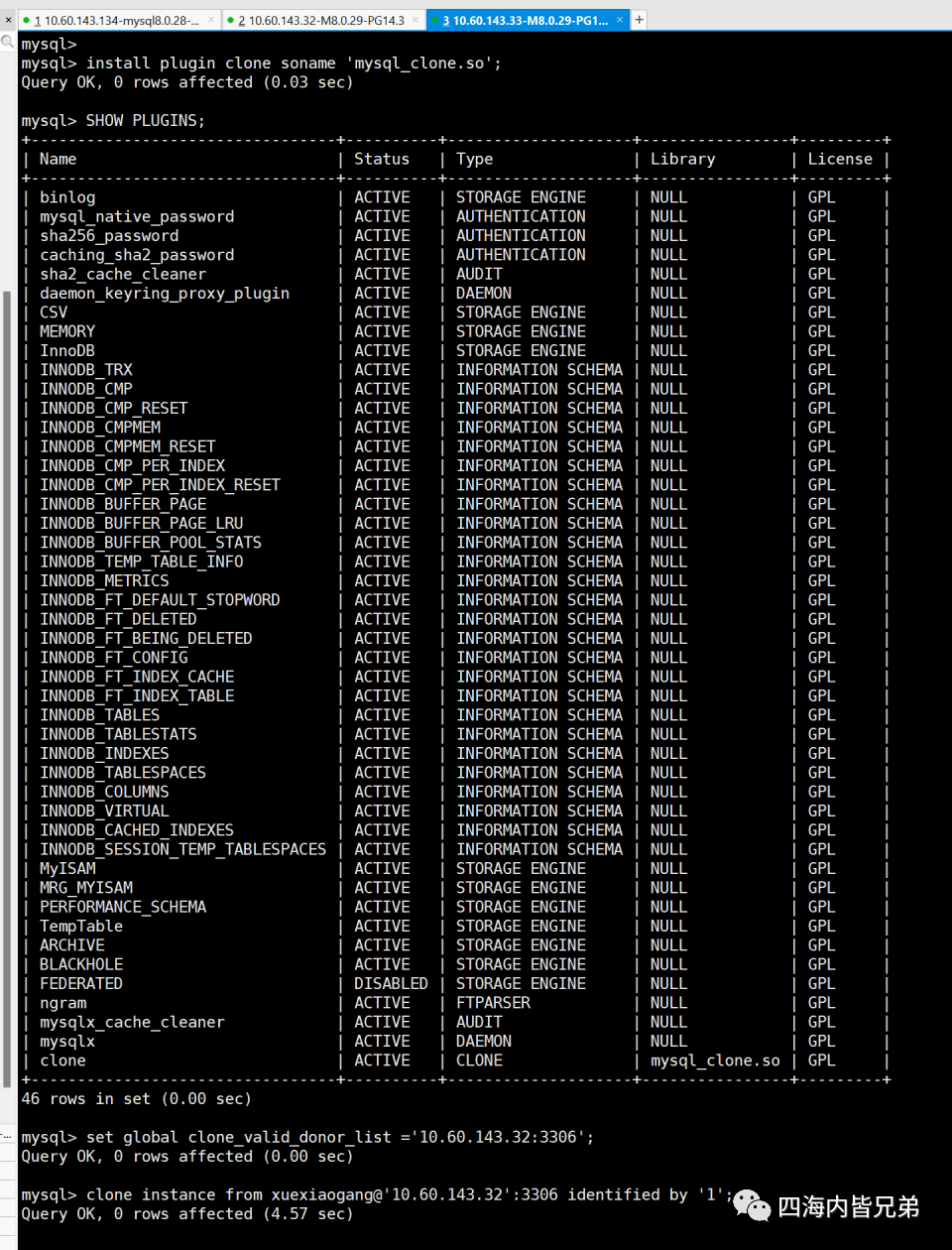Close the 10.60.143.134-mysql8.0.28 session tab

coord(211,20)
